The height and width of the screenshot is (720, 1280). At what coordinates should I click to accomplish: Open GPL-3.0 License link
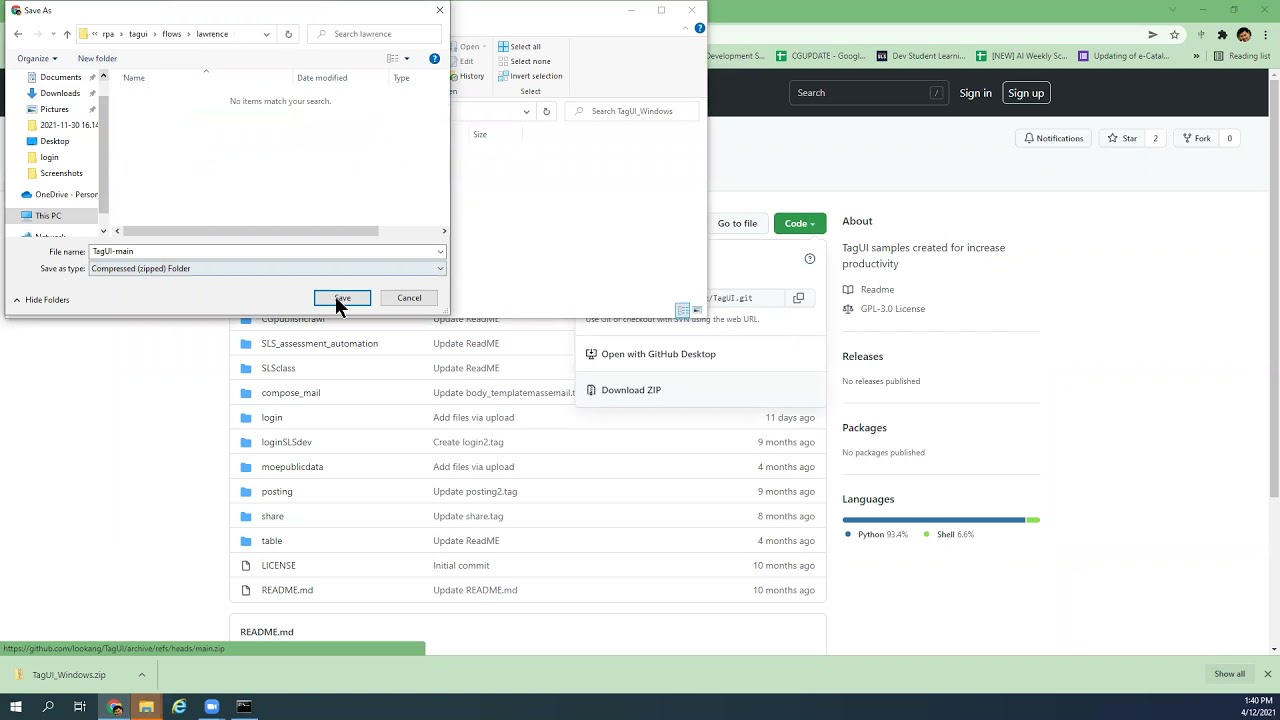click(893, 309)
